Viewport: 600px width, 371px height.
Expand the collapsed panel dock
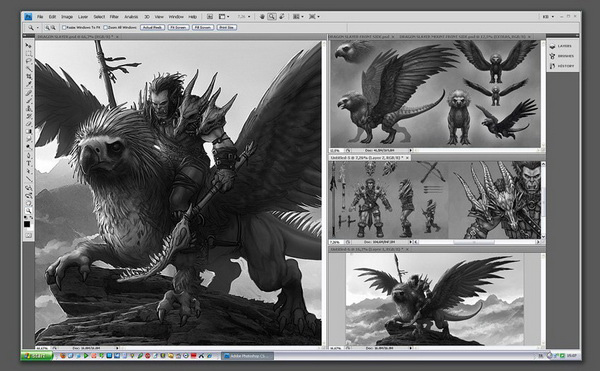coord(577,36)
